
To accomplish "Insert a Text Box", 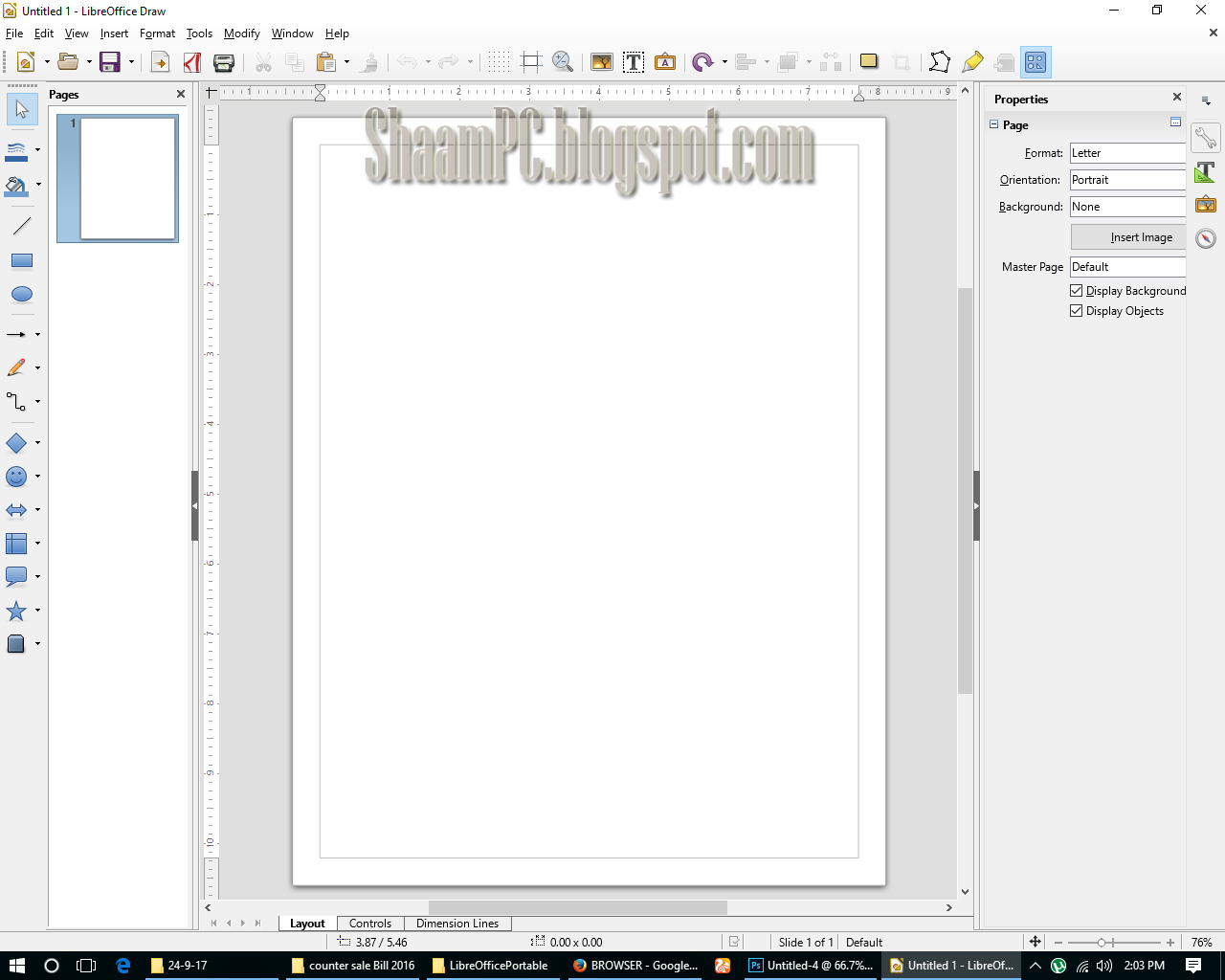I will click(634, 62).
